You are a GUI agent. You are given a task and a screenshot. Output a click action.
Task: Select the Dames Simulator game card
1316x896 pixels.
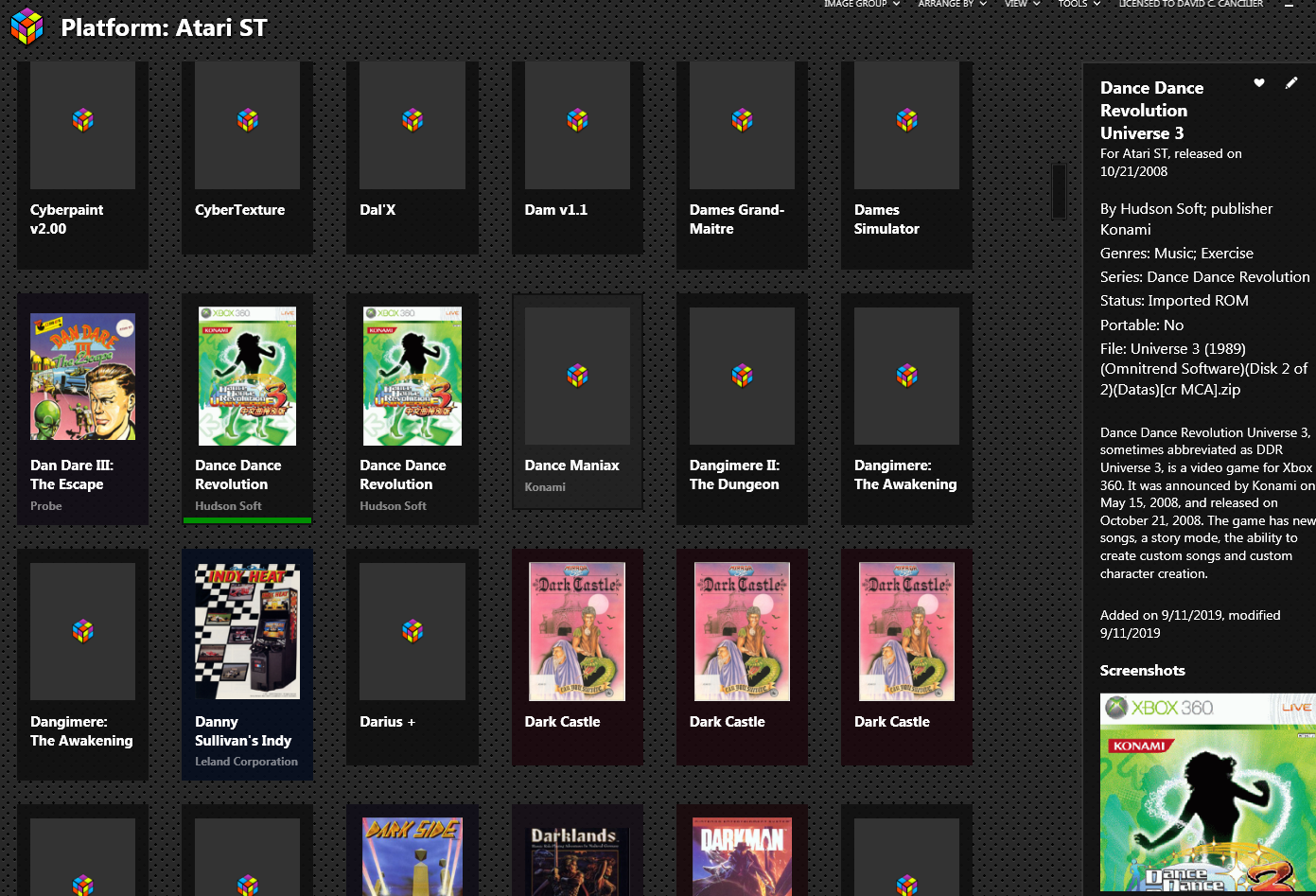[906, 166]
